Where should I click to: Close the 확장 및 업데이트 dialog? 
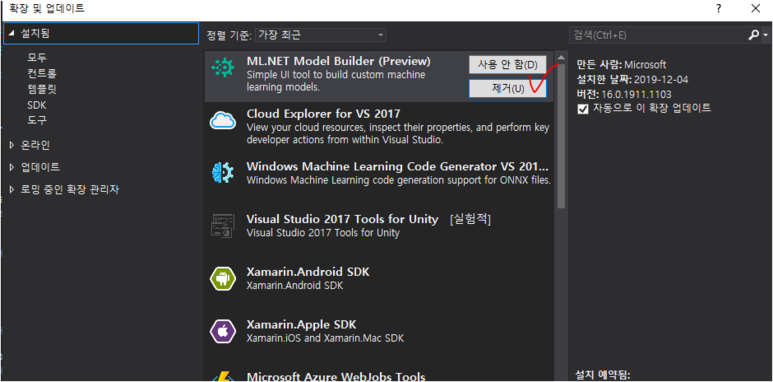[x=756, y=8]
